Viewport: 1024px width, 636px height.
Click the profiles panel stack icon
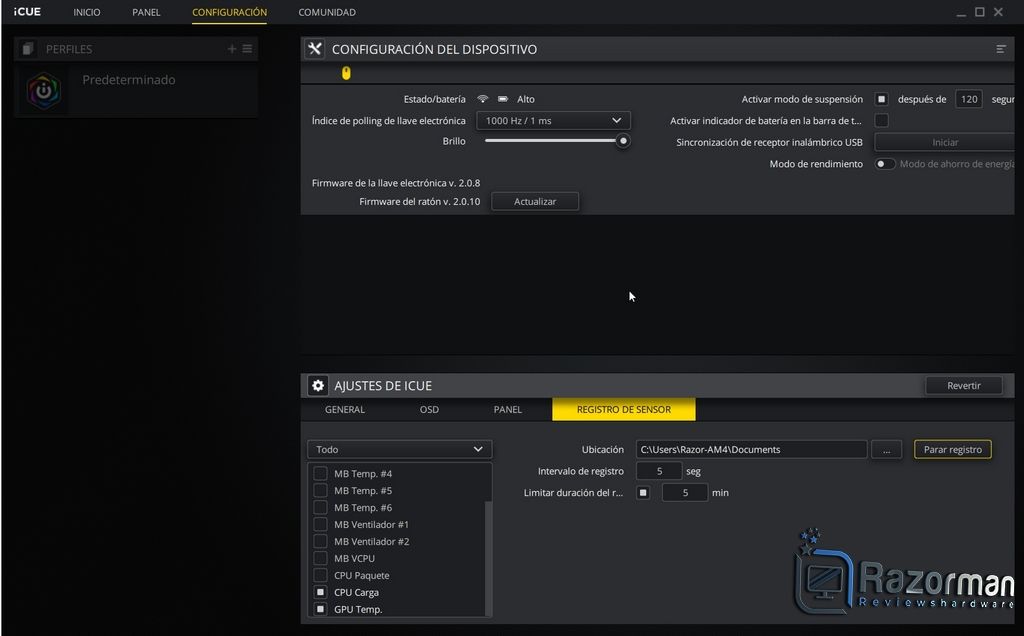(27, 49)
